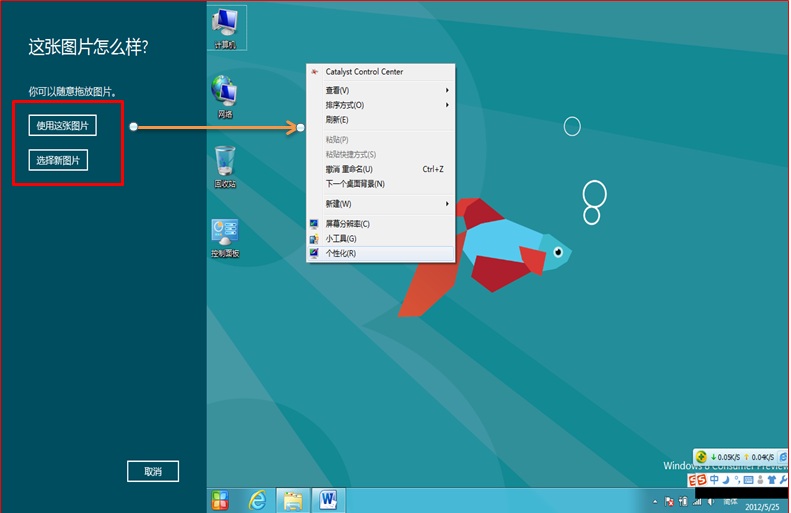Open the soft keyboard icon on IME bar
Viewport: 791px width, 513px height.
click(749, 480)
